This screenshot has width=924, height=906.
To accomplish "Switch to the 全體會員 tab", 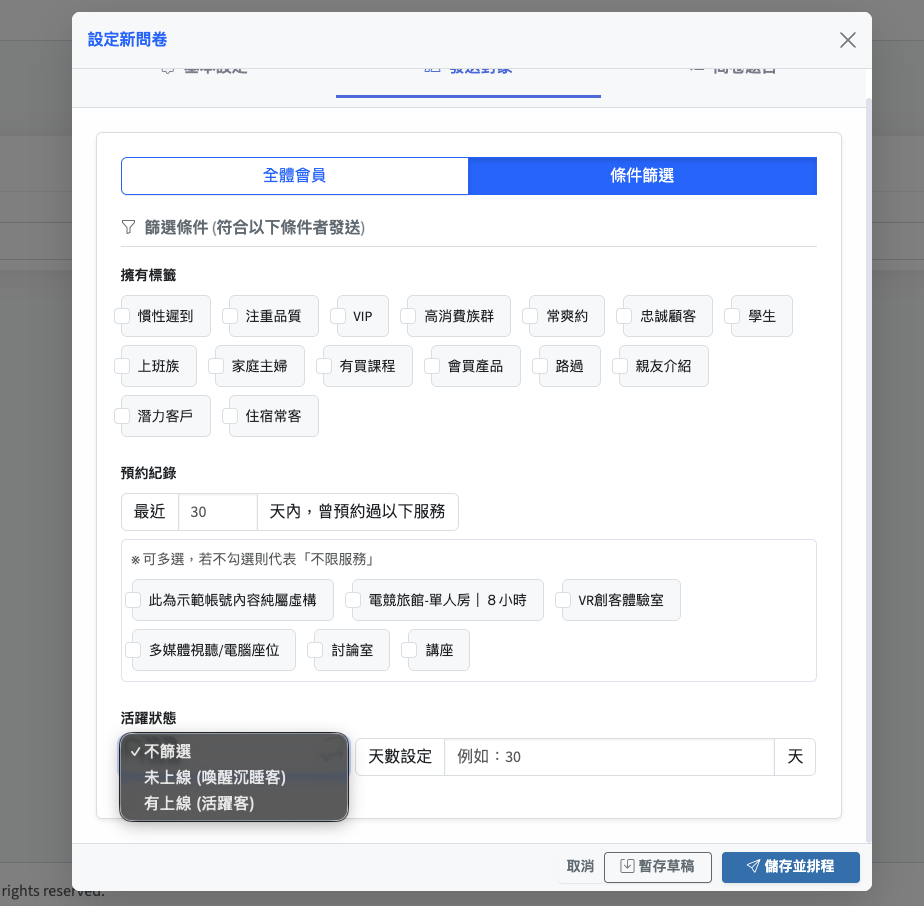I will pos(294,176).
